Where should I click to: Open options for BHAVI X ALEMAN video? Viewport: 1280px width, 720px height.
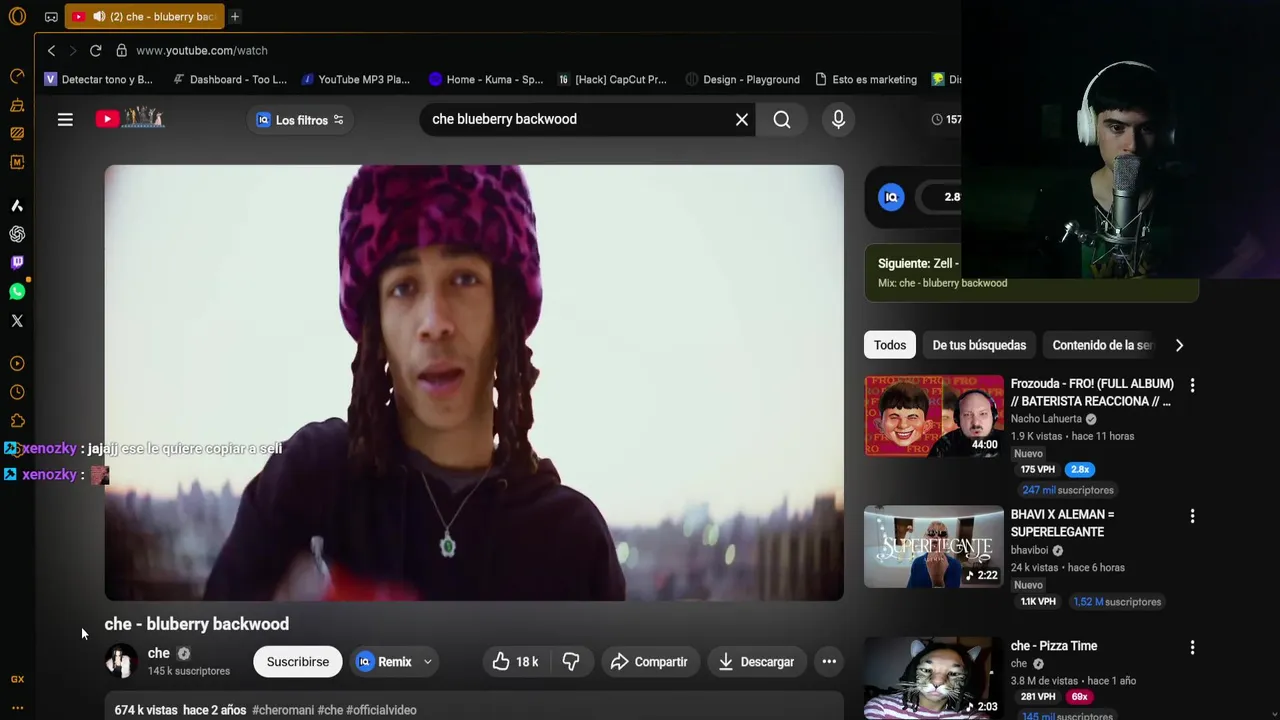click(x=1192, y=516)
